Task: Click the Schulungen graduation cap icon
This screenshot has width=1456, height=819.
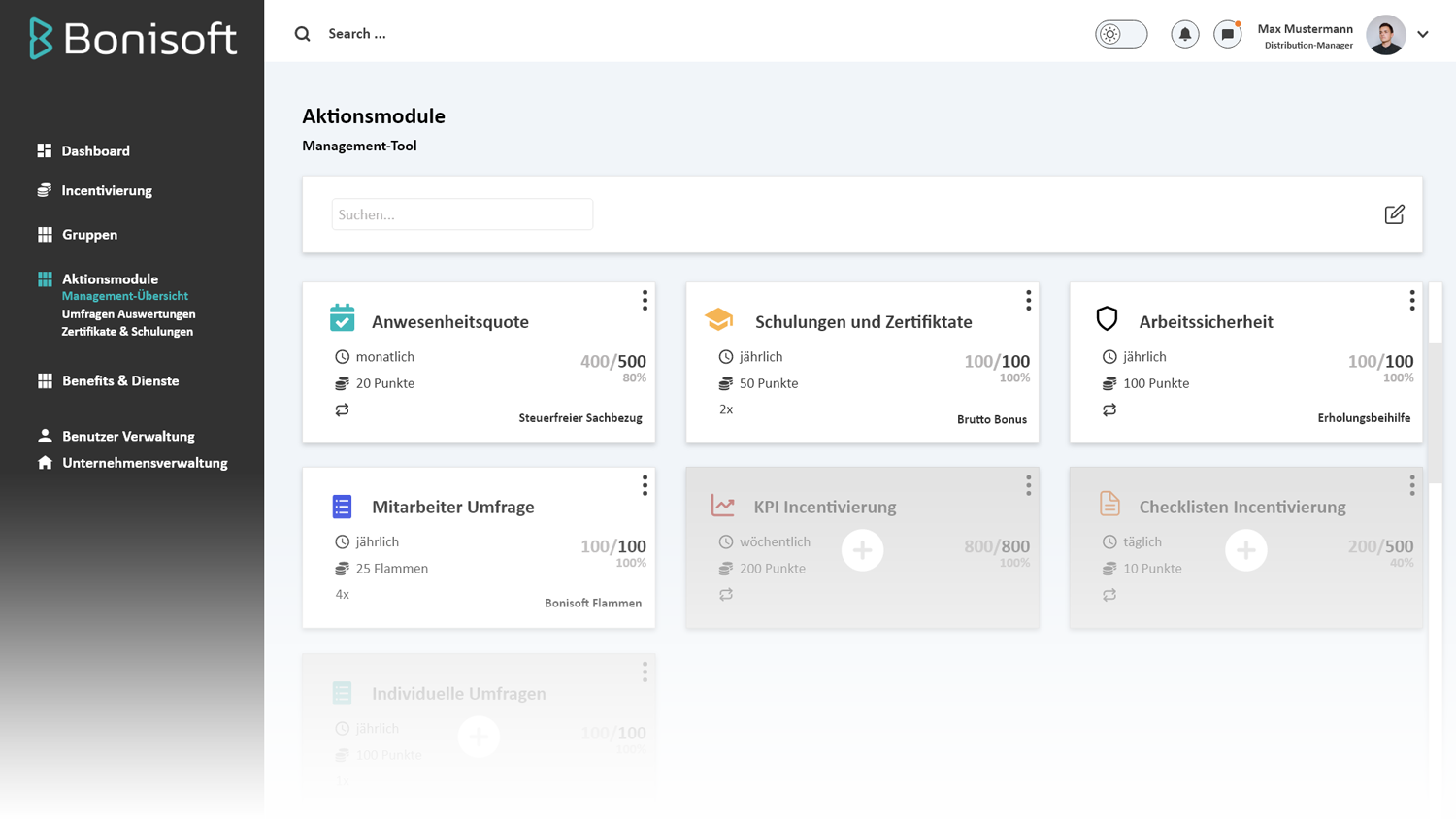Action: point(718,319)
